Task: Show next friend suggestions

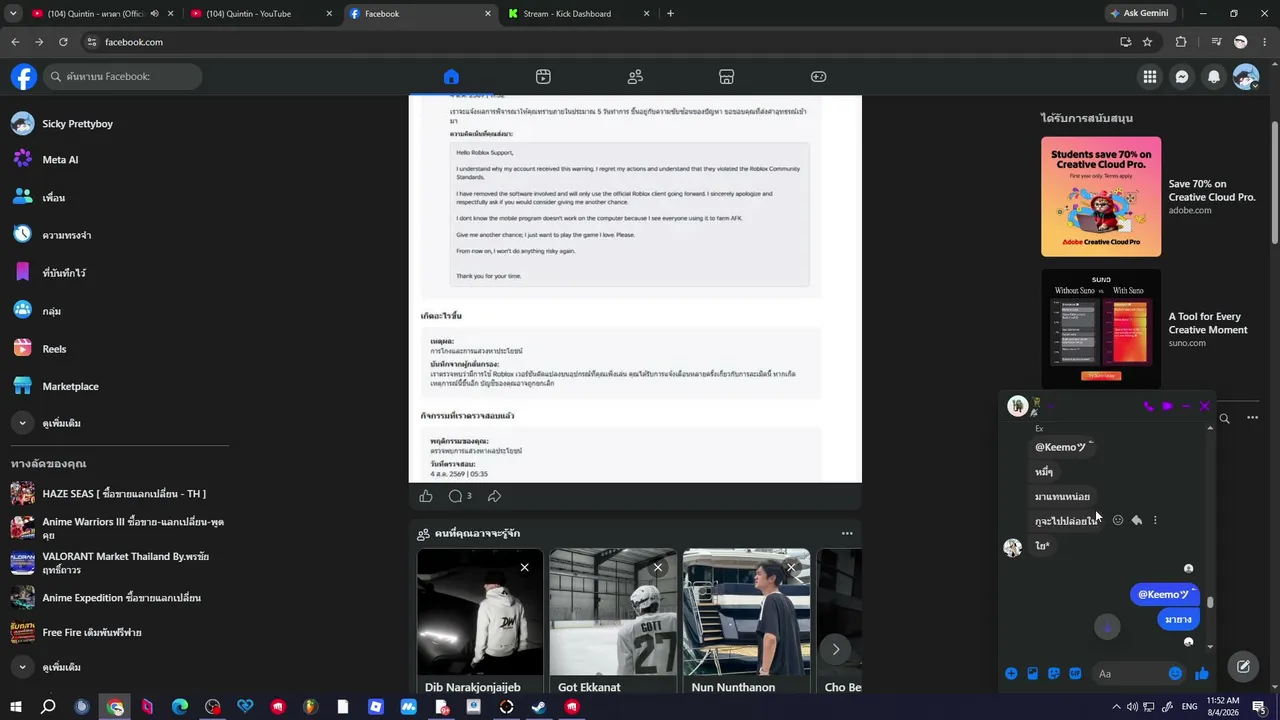Action: (836, 649)
